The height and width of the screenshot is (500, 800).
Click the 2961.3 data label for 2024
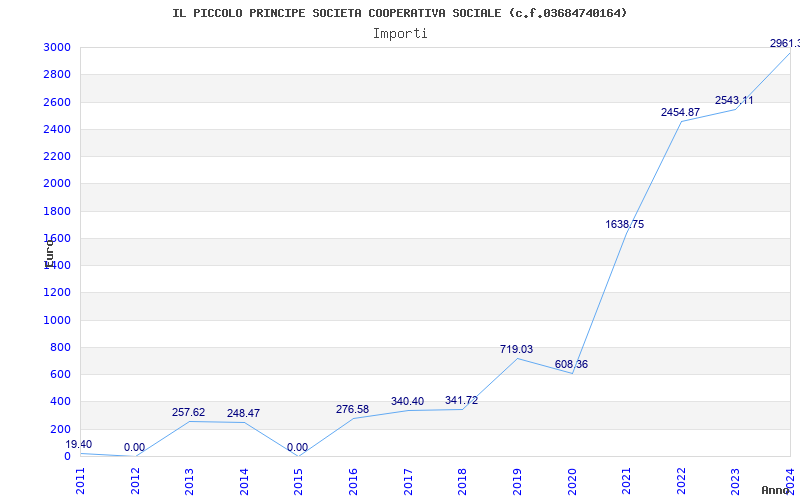783,43
